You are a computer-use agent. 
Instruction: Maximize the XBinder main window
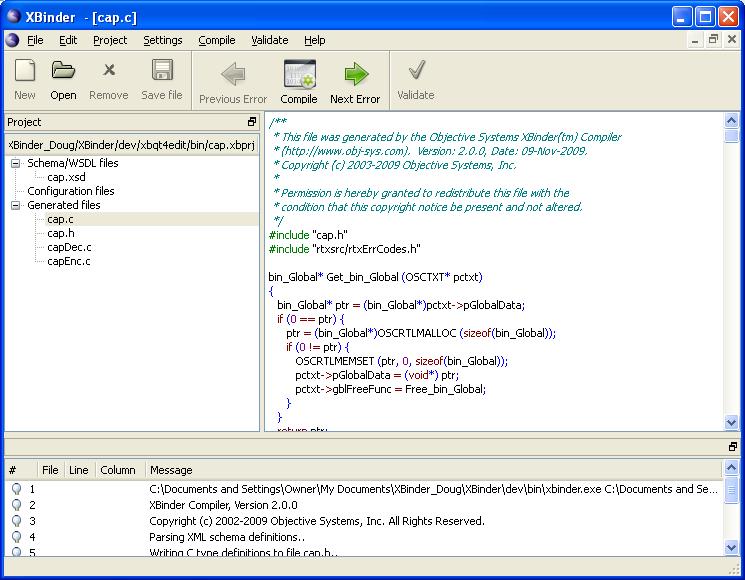[x=705, y=17]
